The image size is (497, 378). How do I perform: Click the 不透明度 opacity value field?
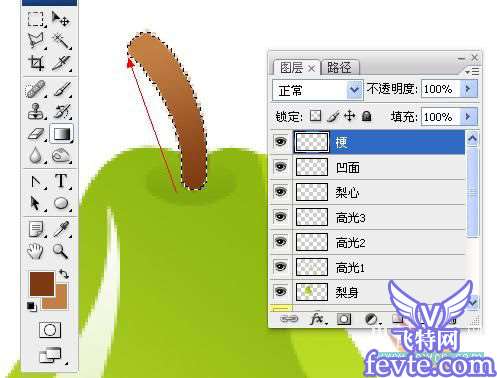tap(441, 89)
